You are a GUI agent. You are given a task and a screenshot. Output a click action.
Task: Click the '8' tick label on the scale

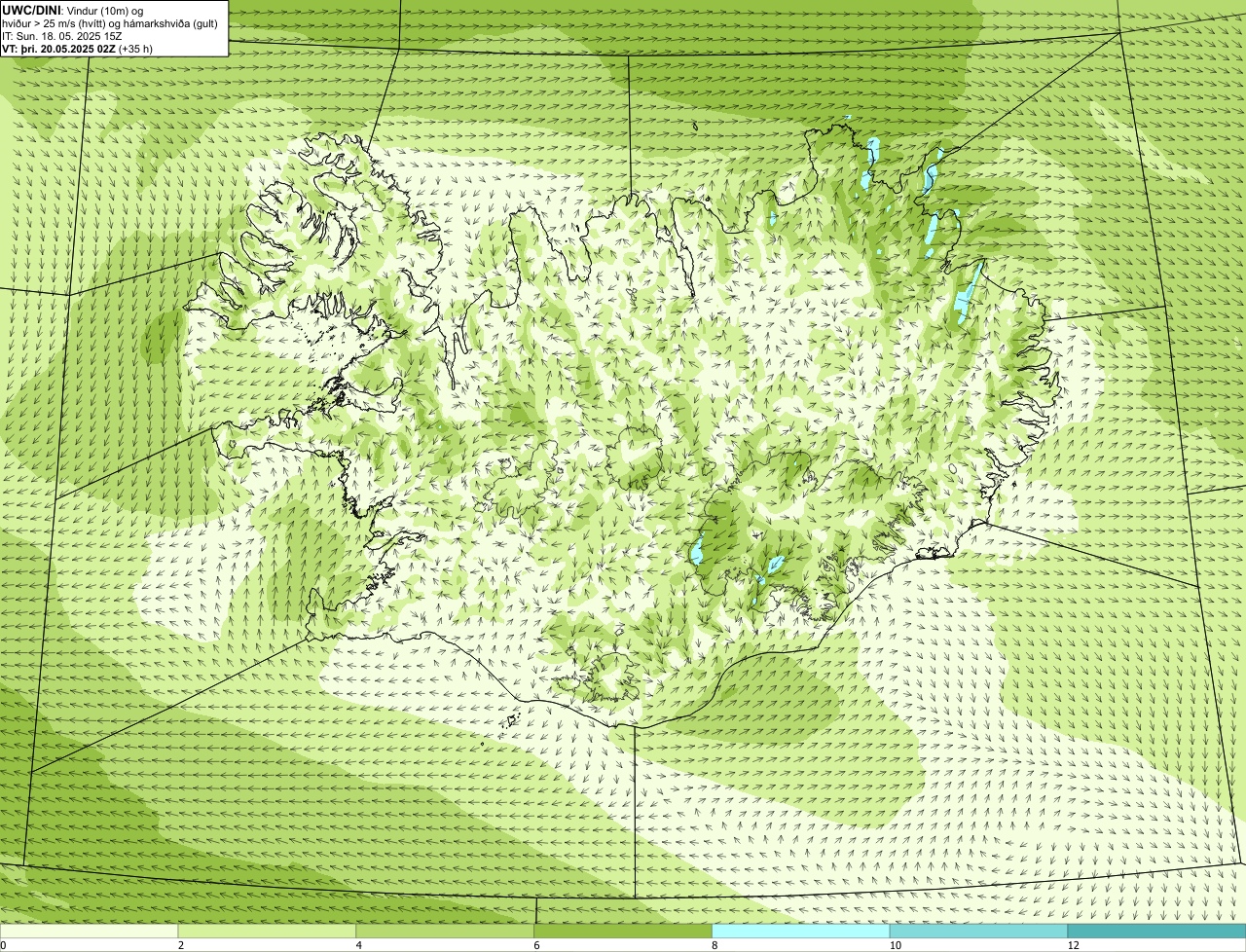pos(715,945)
